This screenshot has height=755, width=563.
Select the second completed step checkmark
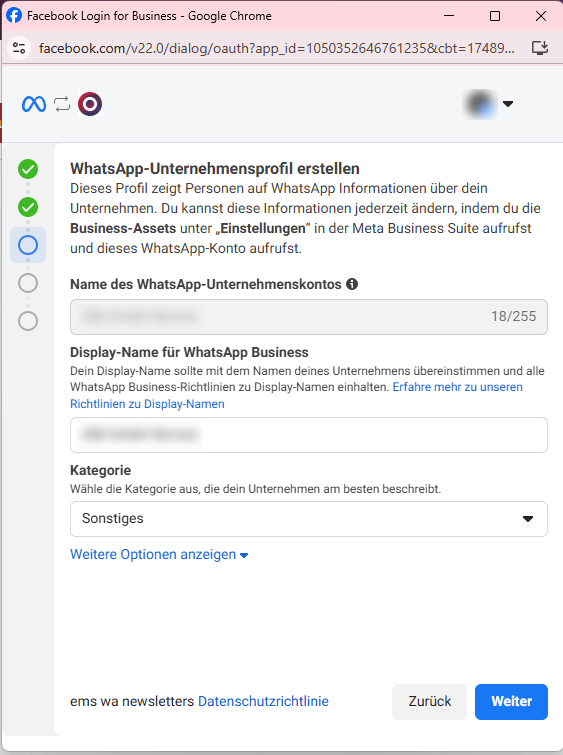point(28,207)
